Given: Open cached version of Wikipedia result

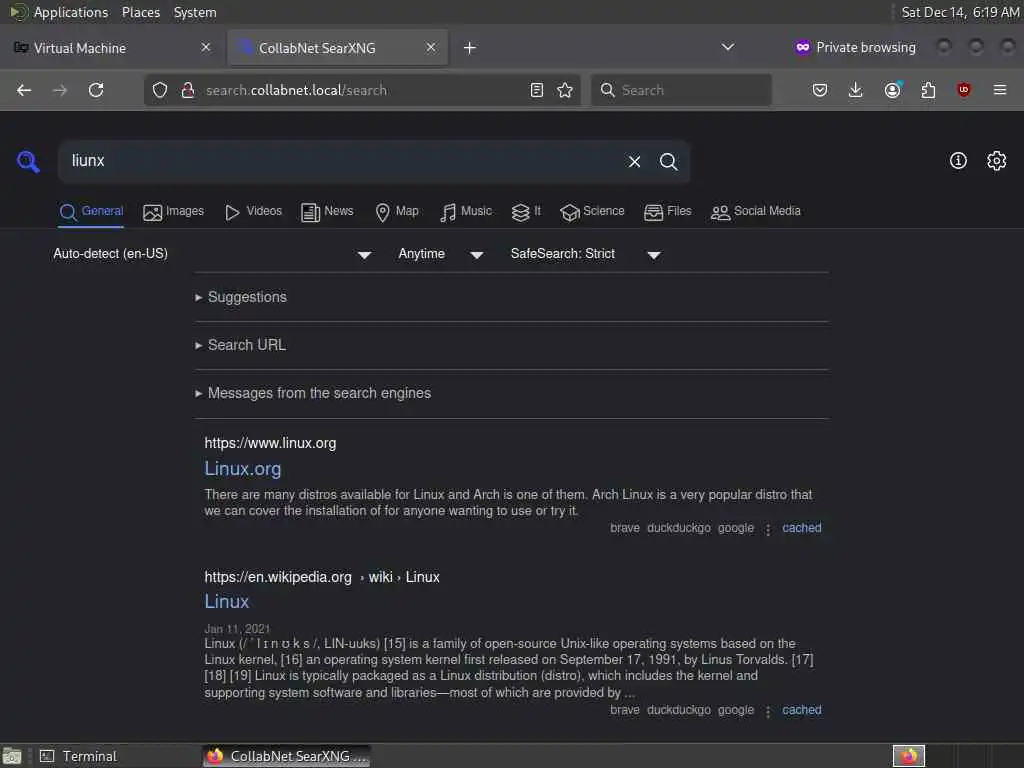Looking at the screenshot, I should pyautogui.click(x=801, y=710).
